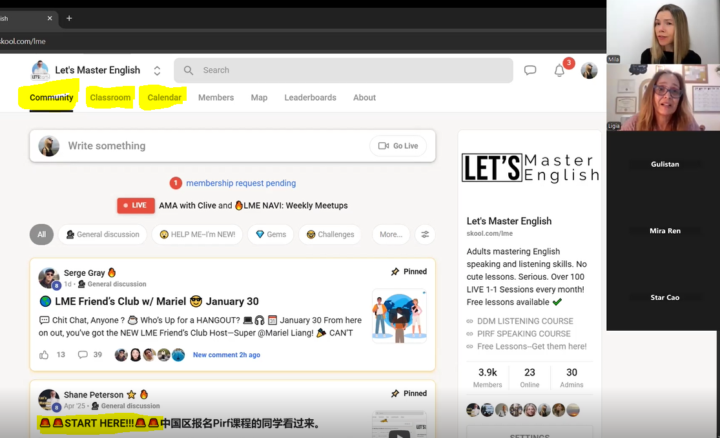Click Serge Gray's avatar on post
The width and height of the screenshot is (720, 438).
pos(49,278)
